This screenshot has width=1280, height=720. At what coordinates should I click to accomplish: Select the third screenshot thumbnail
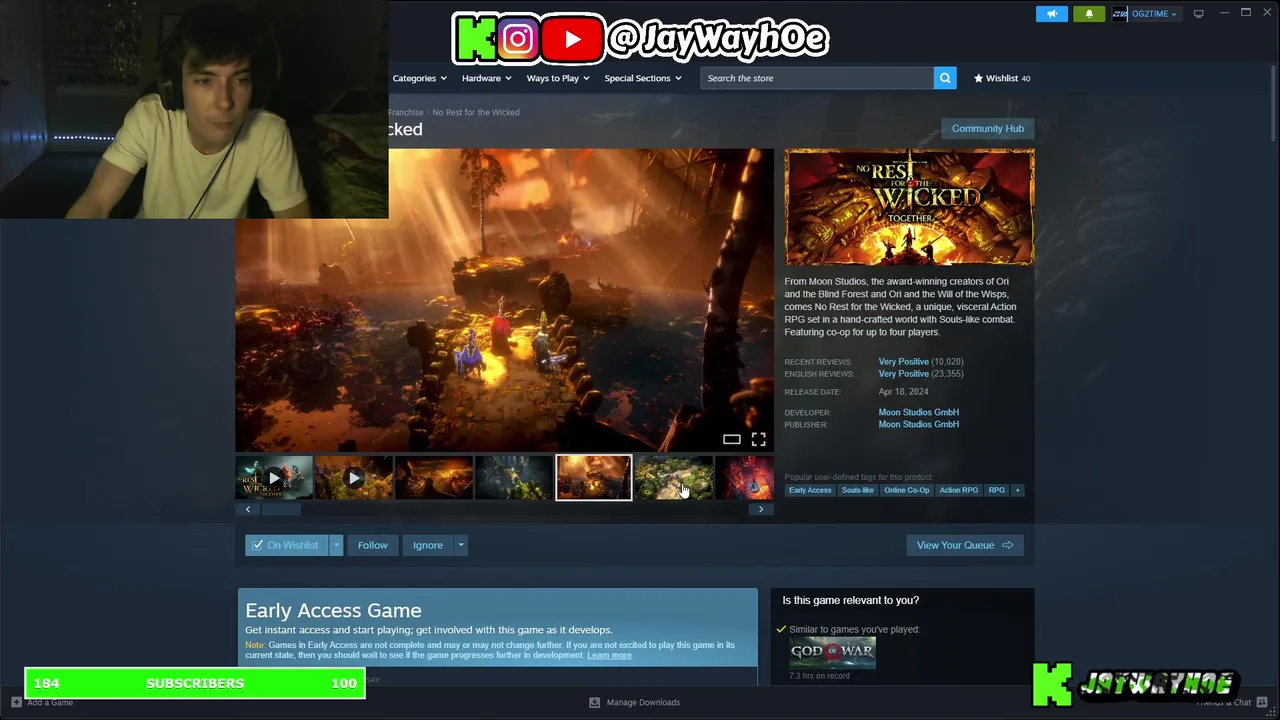point(434,478)
